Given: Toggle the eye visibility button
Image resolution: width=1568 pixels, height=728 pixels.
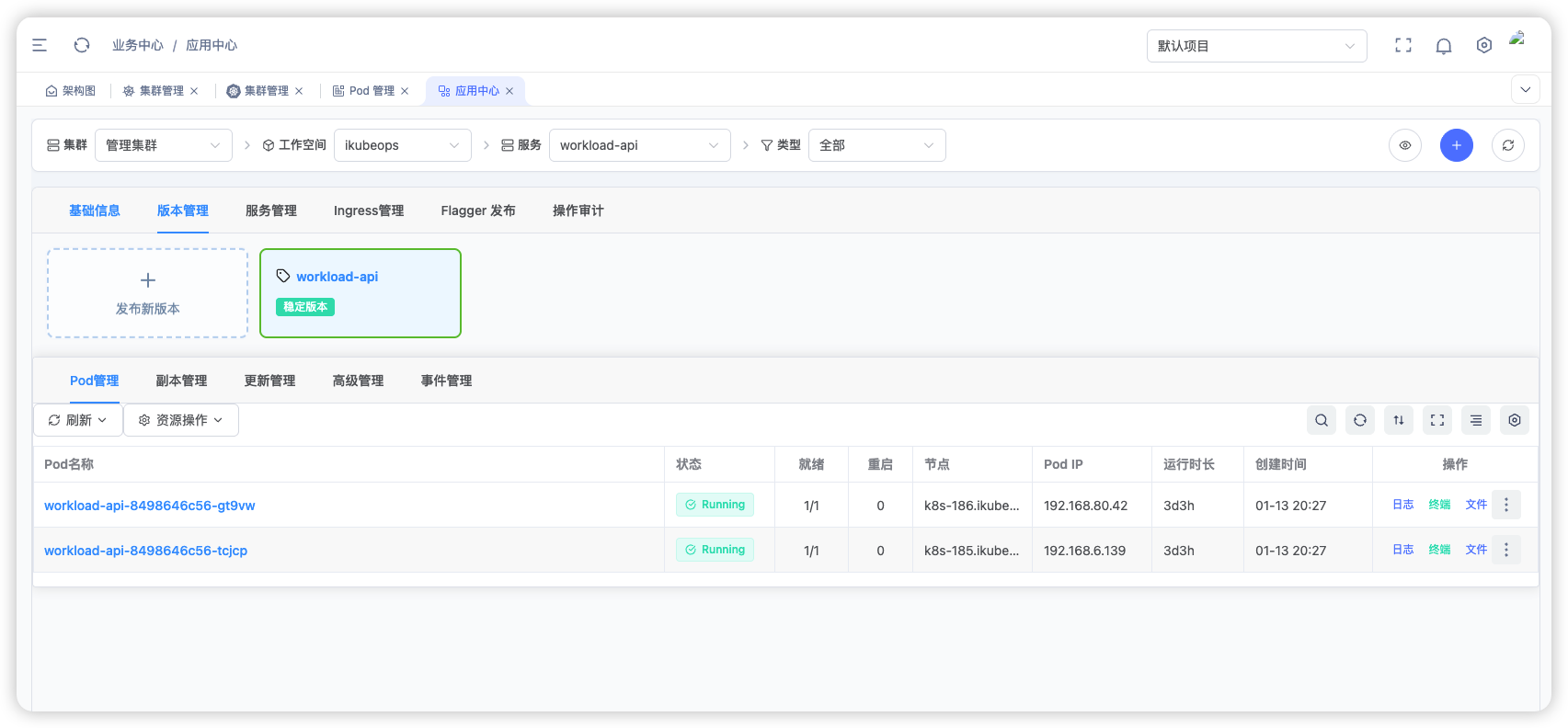Looking at the screenshot, I should [x=1405, y=145].
